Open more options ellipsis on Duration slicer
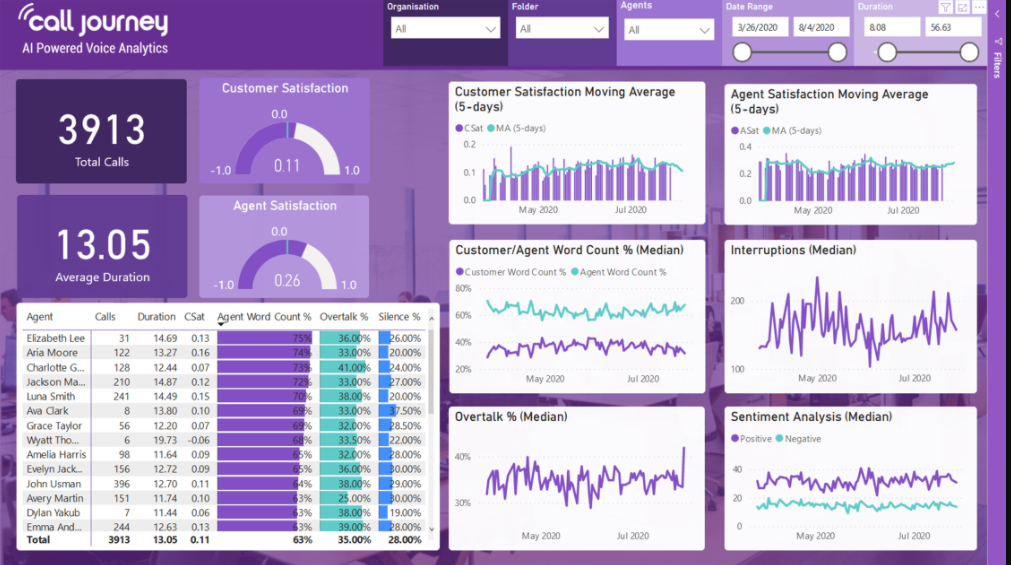This screenshot has height=565, width=1011. pos(979,8)
